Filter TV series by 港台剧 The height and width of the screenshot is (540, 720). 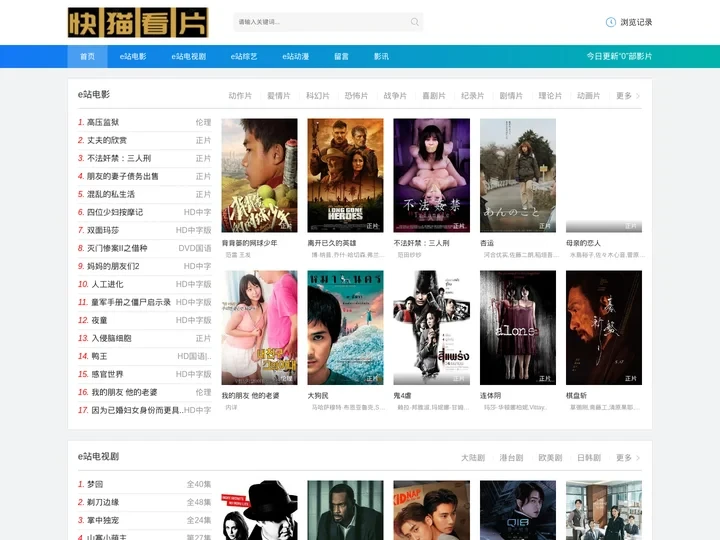click(511, 458)
